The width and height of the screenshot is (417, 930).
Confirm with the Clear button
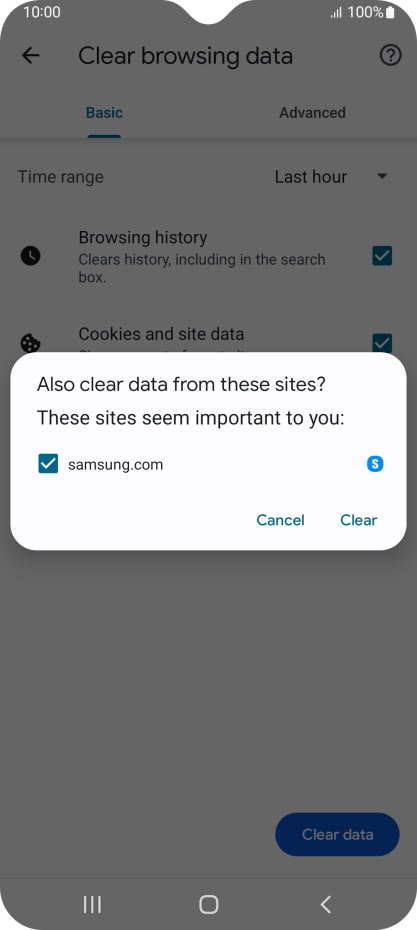click(359, 520)
